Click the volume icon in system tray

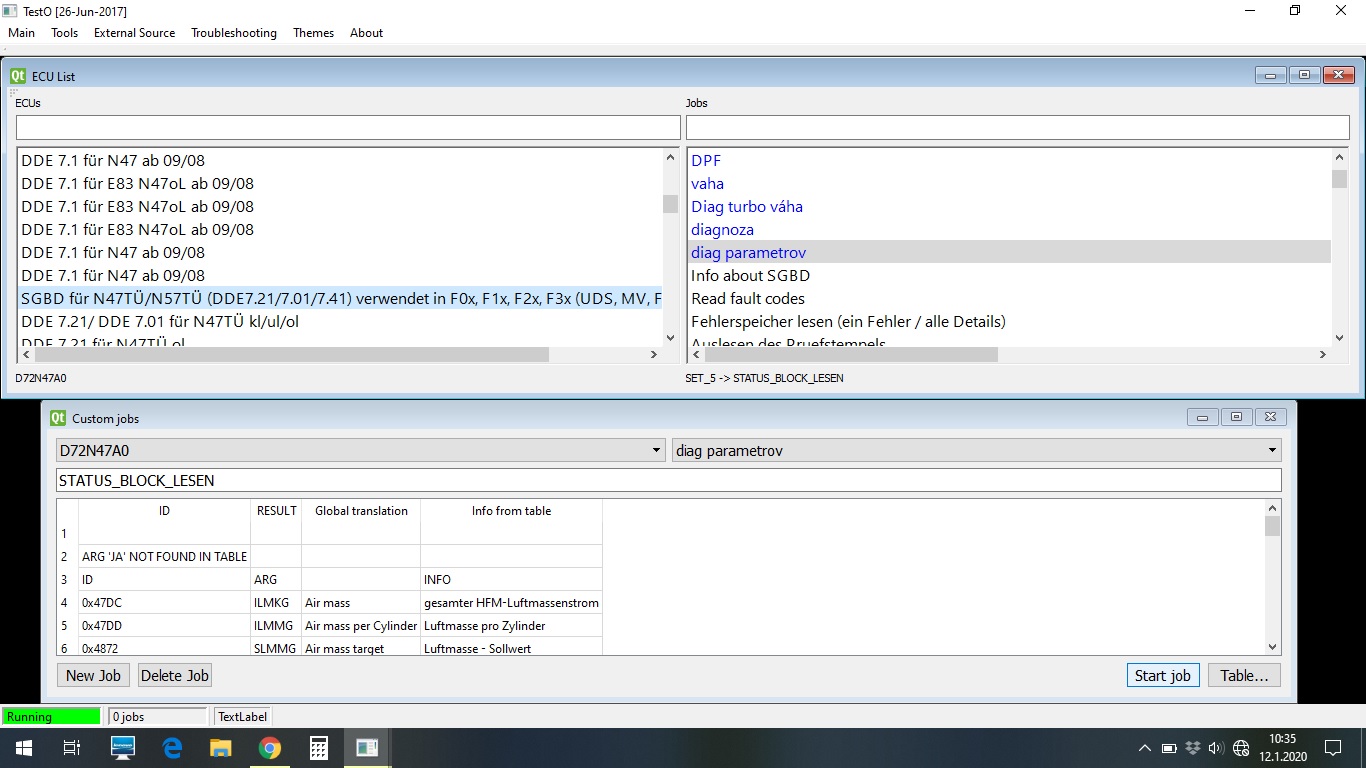(x=1216, y=748)
